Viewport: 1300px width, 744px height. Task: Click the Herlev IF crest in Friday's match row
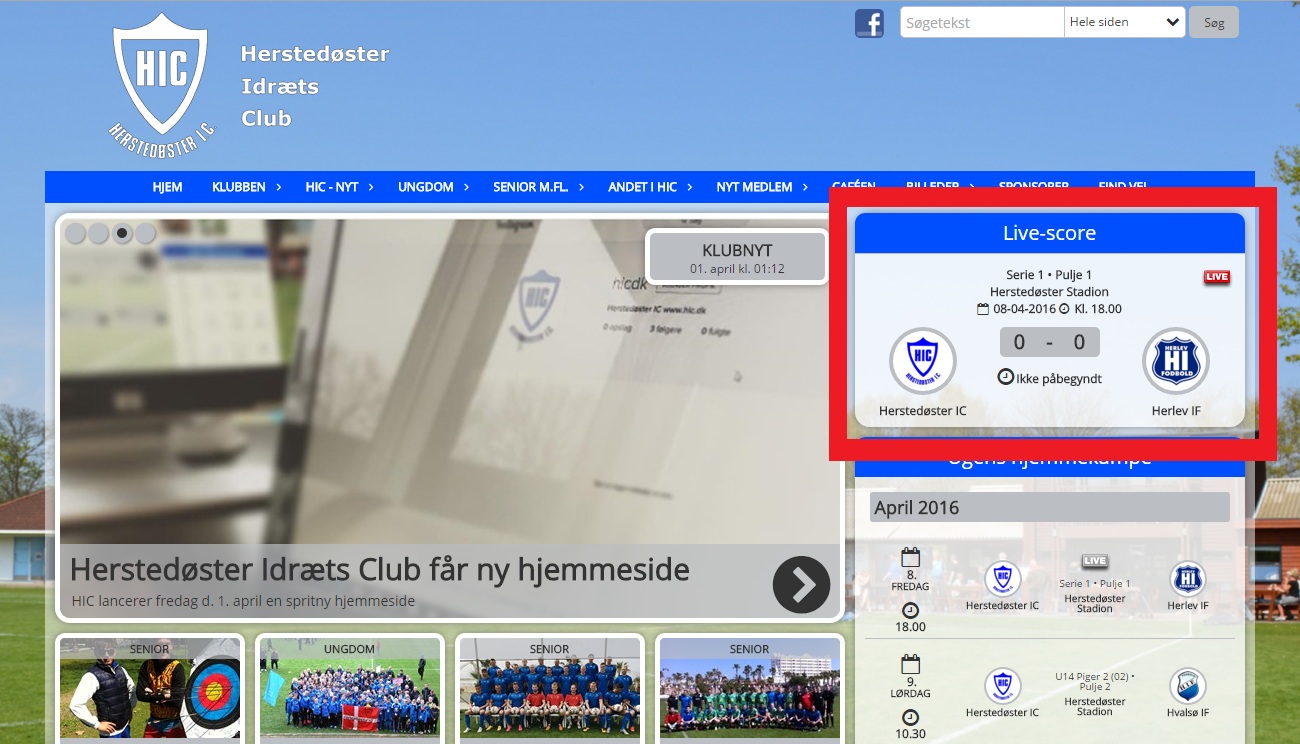tap(1187, 579)
